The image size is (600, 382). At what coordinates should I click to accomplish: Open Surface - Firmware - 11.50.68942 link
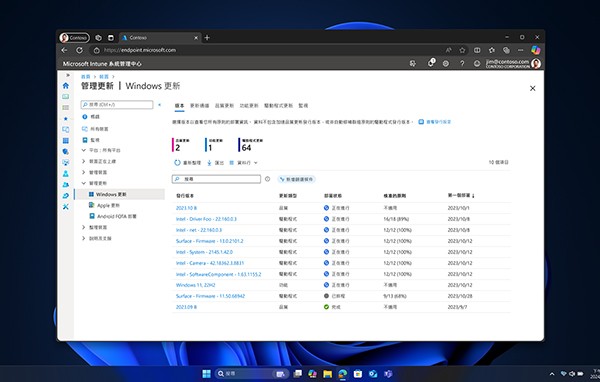[x=210, y=296]
